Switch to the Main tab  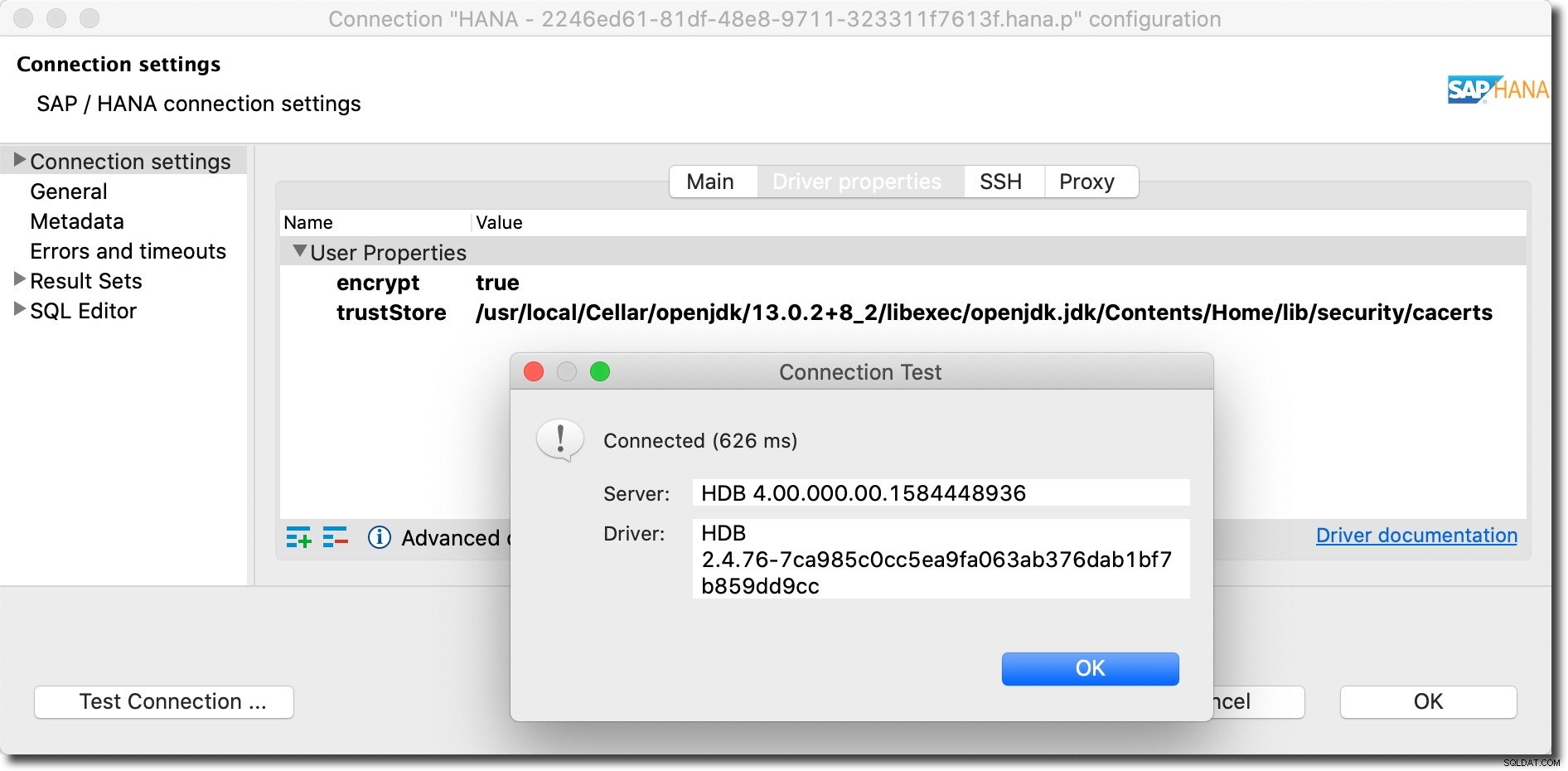[x=711, y=182]
